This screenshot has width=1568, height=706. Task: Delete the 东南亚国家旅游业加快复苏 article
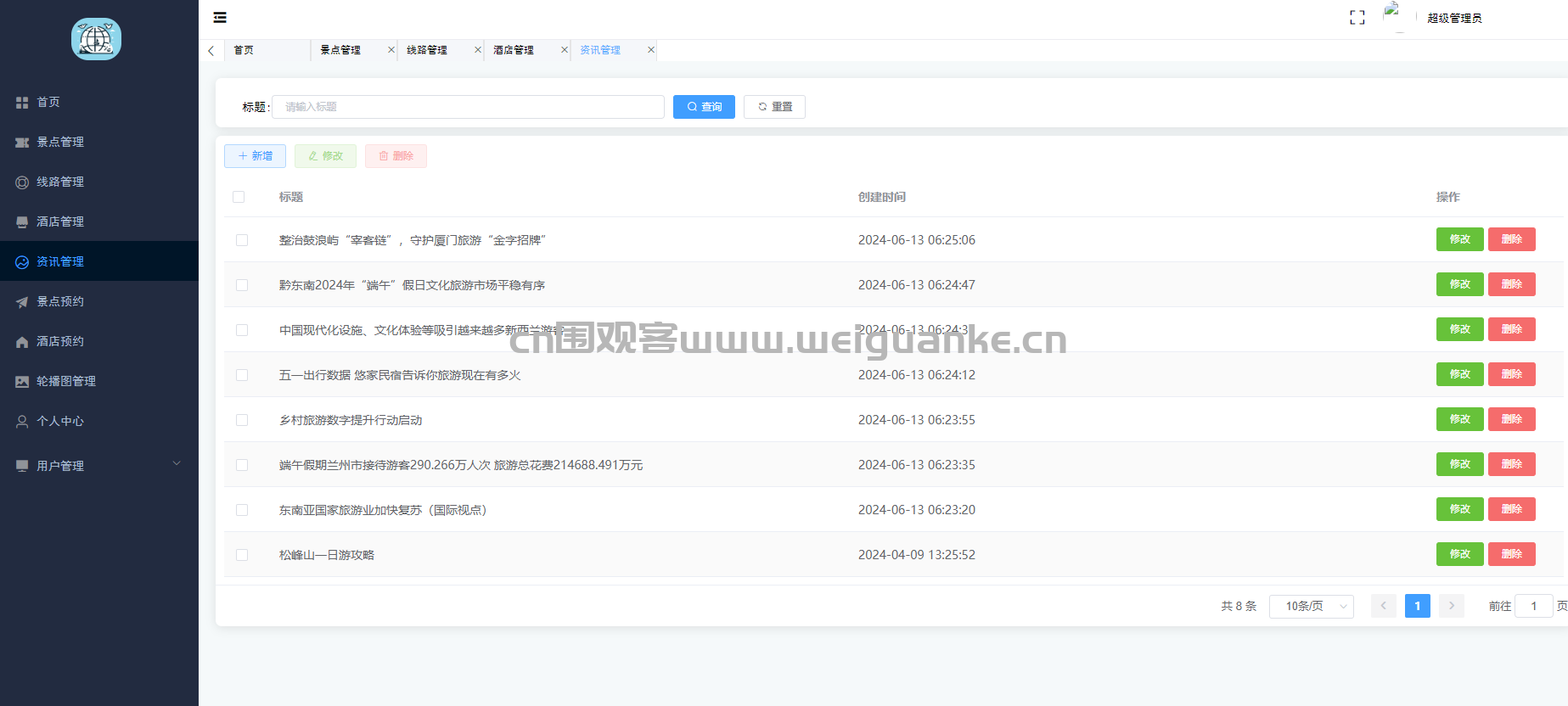[x=1511, y=509]
